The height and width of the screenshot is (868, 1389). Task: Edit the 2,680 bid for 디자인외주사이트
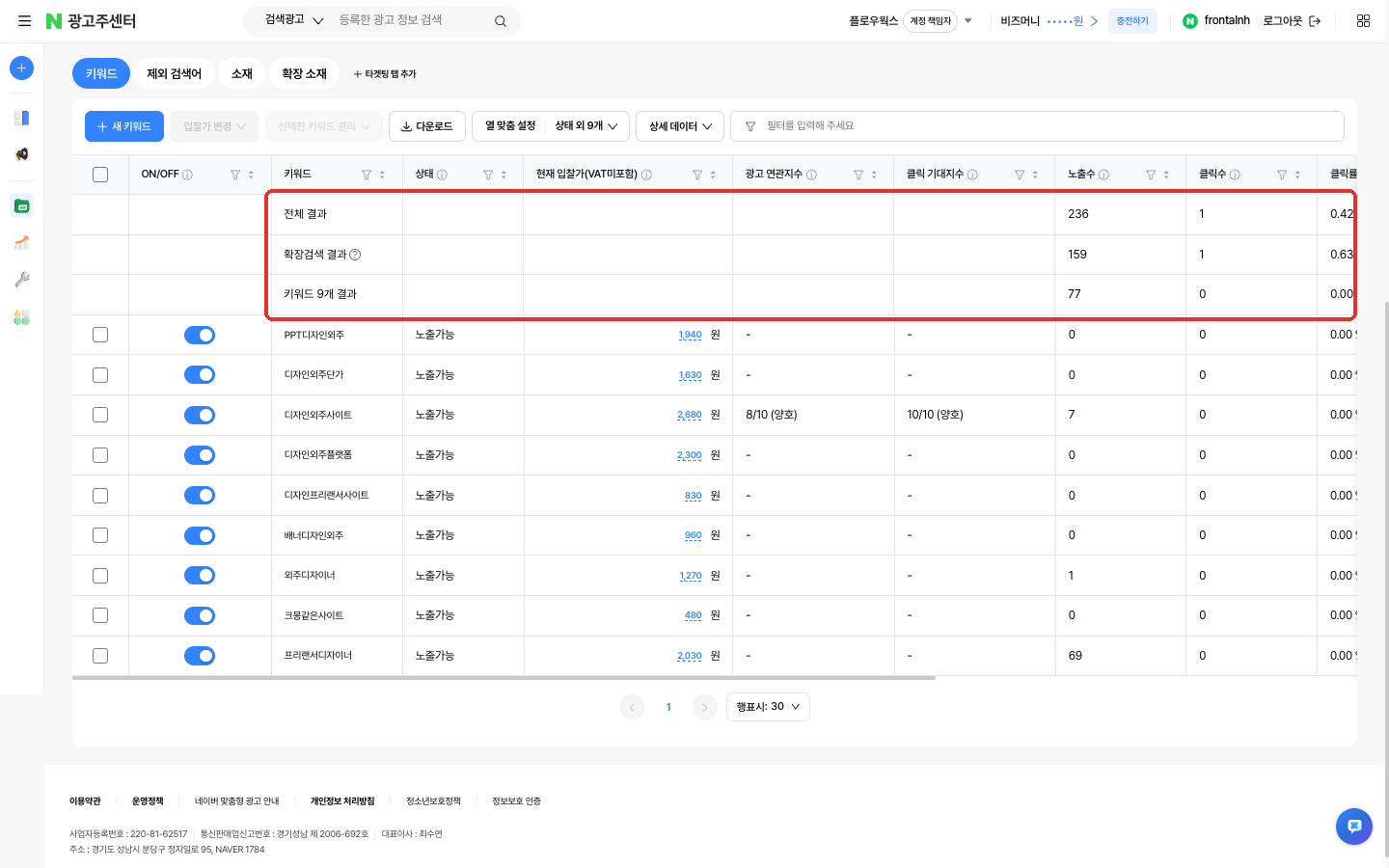690,415
